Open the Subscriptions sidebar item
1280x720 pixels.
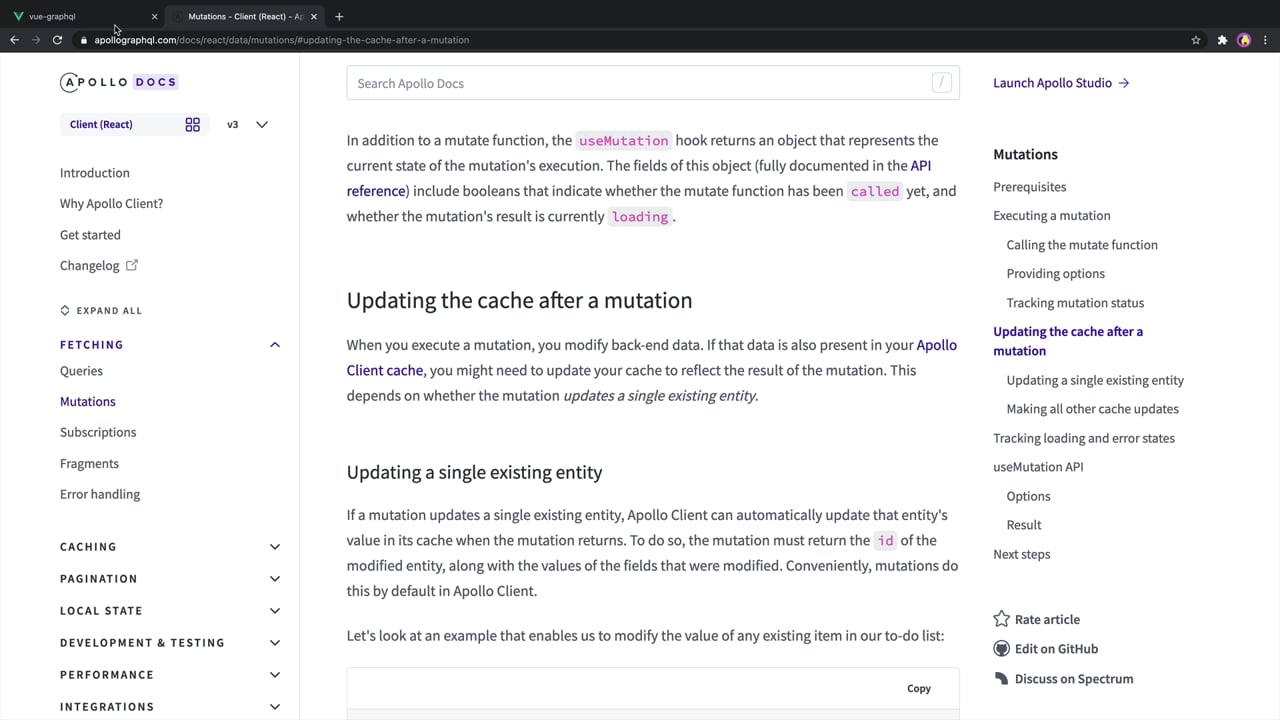point(98,432)
